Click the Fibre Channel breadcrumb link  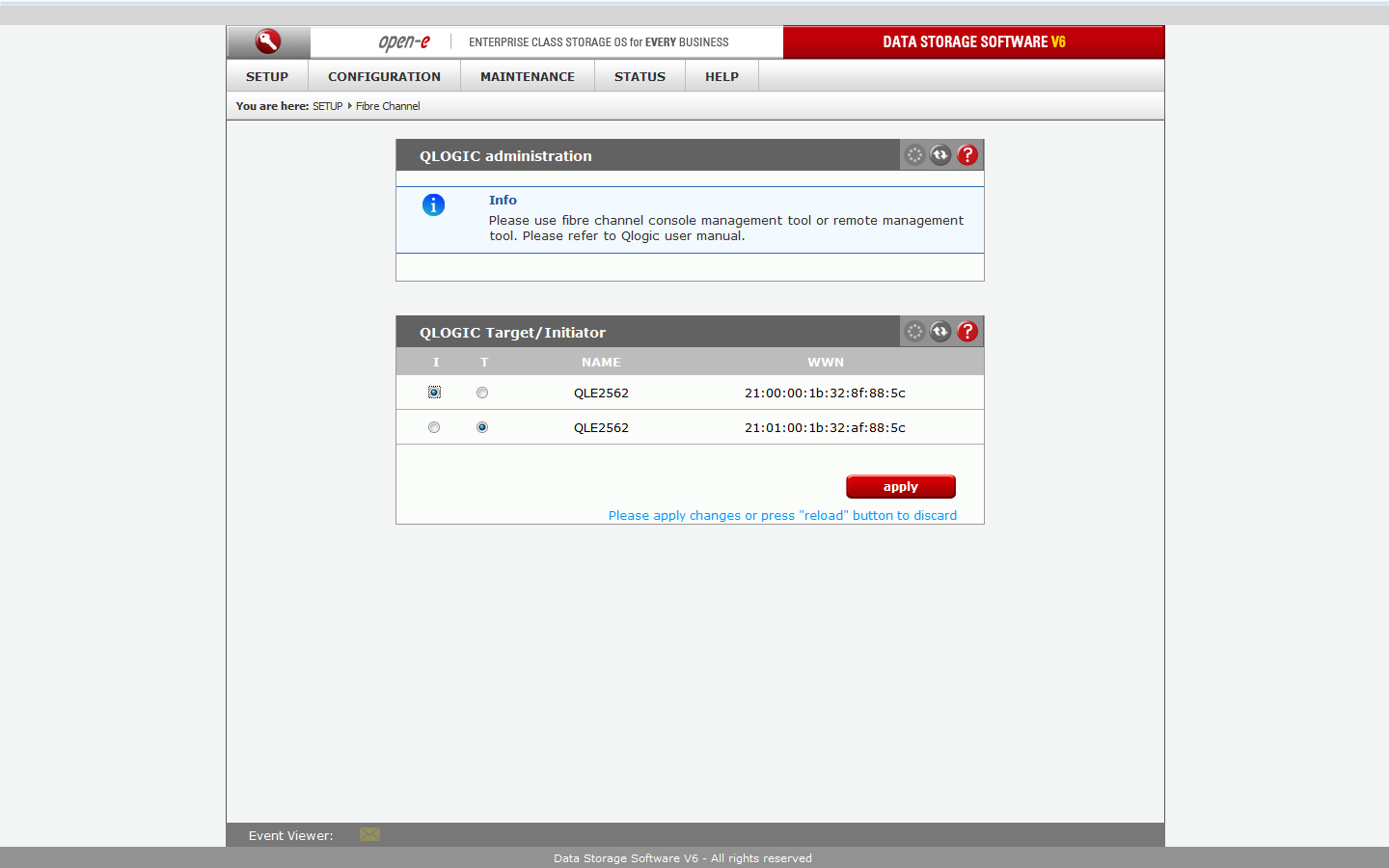coord(388,106)
